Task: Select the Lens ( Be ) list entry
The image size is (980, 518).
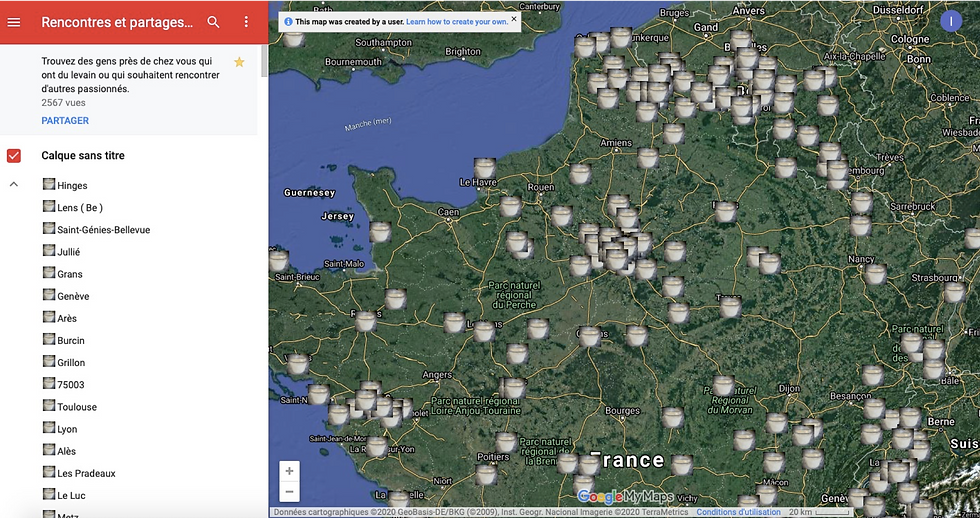Action: (x=80, y=207)
